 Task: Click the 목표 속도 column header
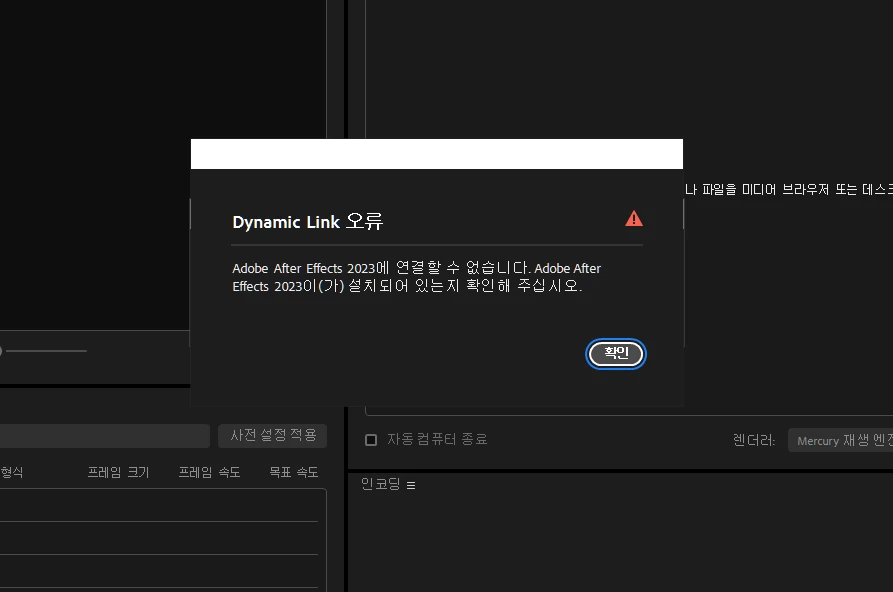click(x=293, y=472)
